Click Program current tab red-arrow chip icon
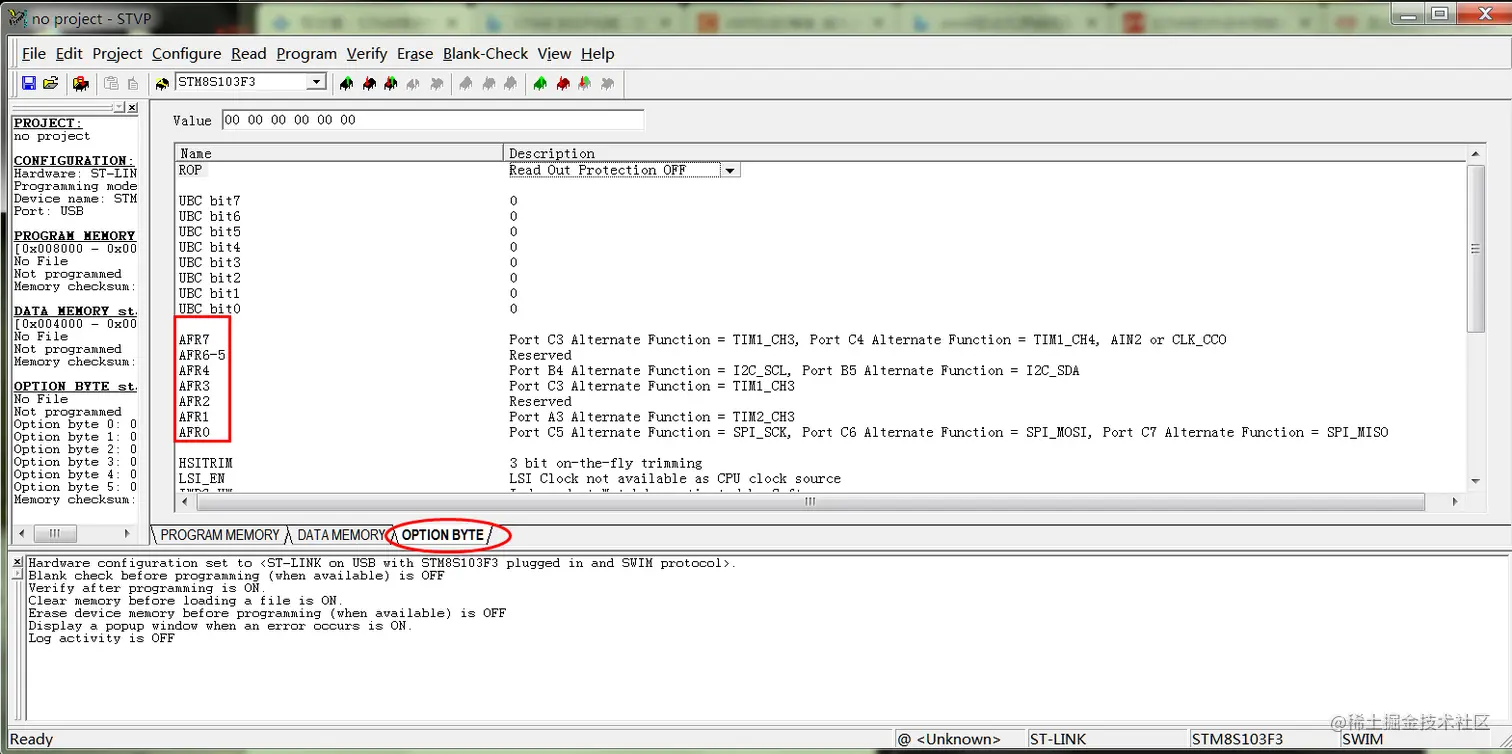 pos(369,83)
